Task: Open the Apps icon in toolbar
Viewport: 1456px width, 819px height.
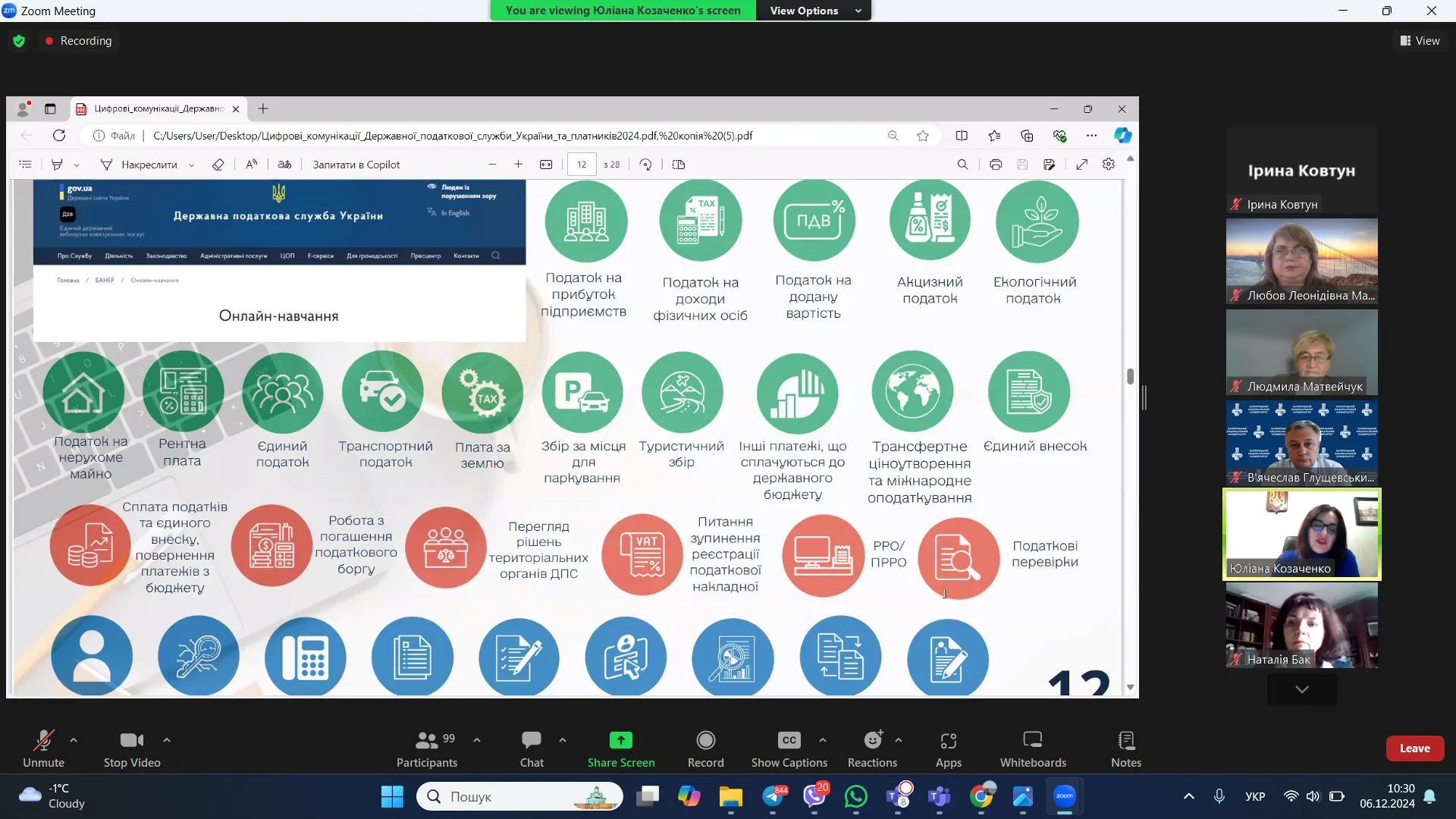Action: (948, 740)
